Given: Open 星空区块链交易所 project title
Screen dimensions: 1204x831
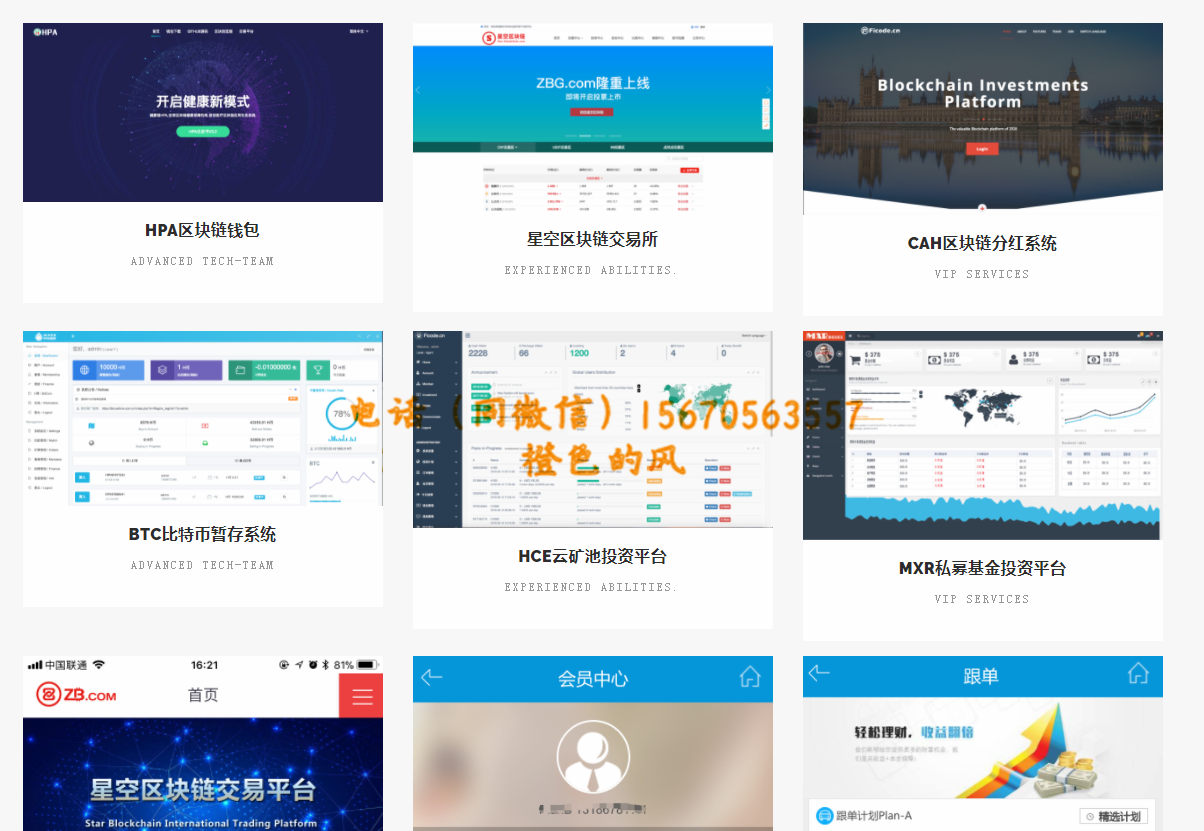Looking at the screenshot, I should [592, 239].
